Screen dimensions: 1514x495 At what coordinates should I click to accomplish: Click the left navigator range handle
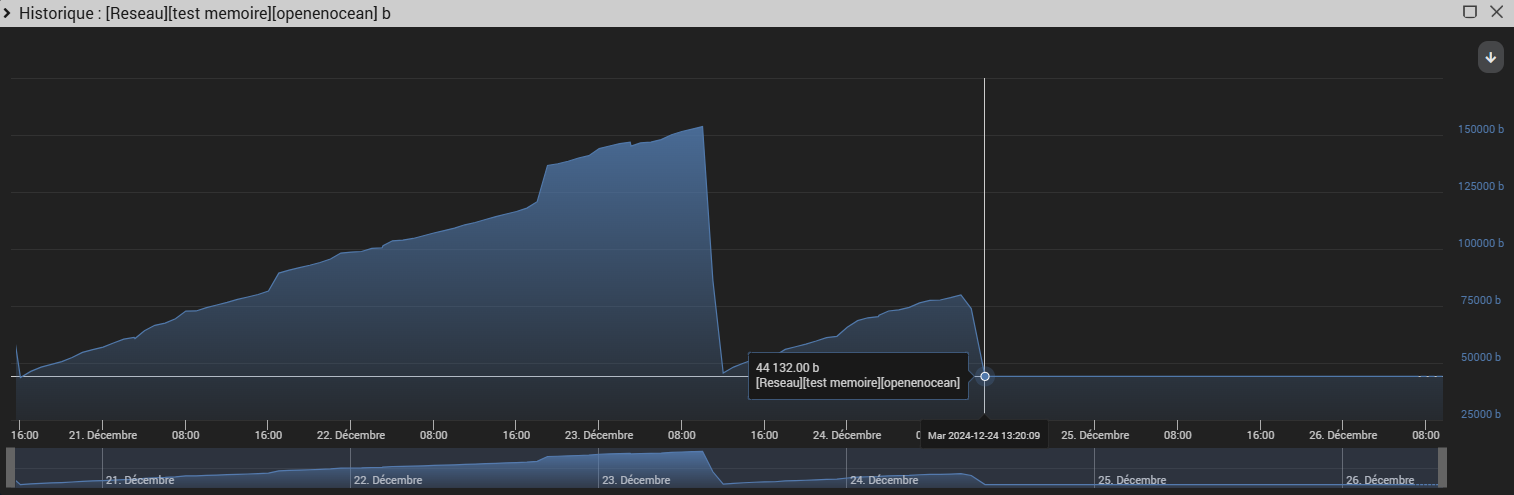coord(11,467)
